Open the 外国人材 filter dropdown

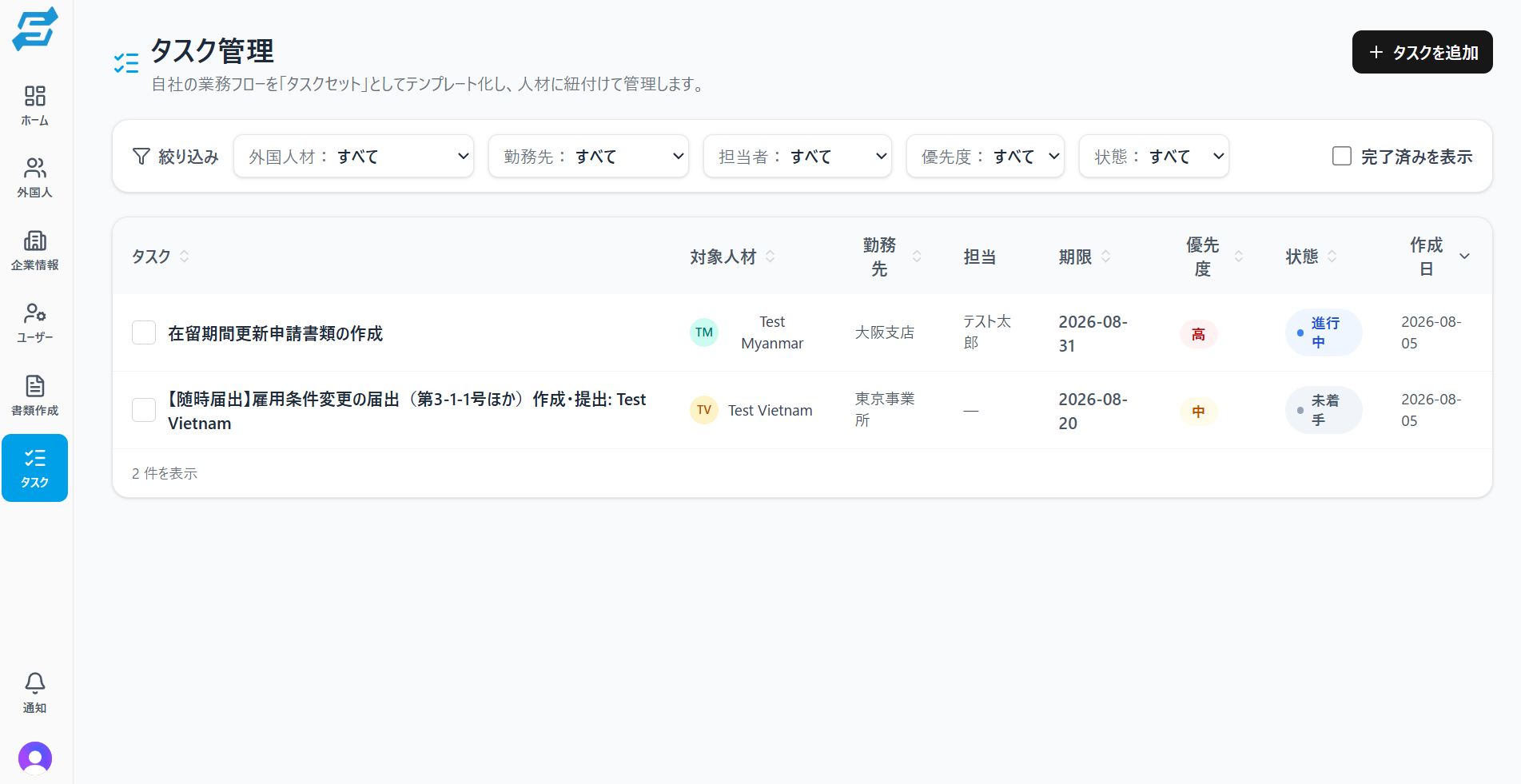(353, 156)
